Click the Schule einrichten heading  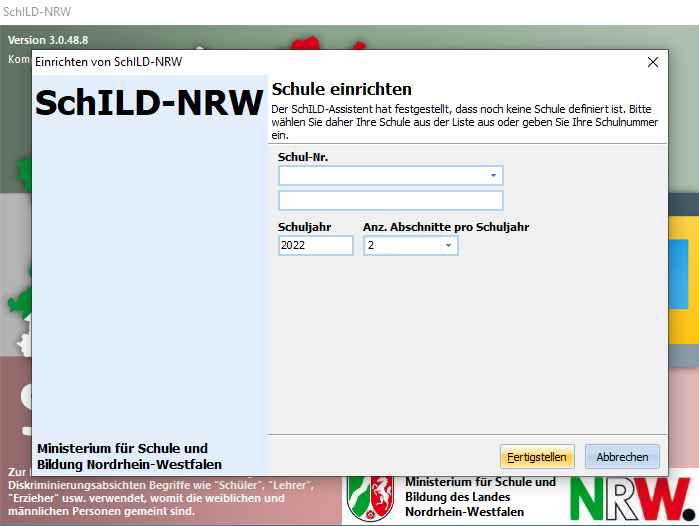coord(341,89)
